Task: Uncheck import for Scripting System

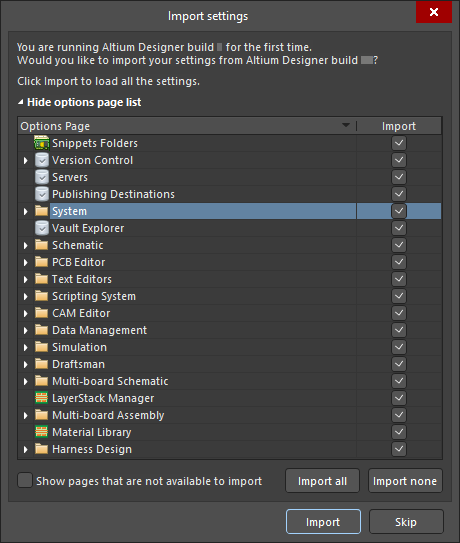Action: coord(399,295)
